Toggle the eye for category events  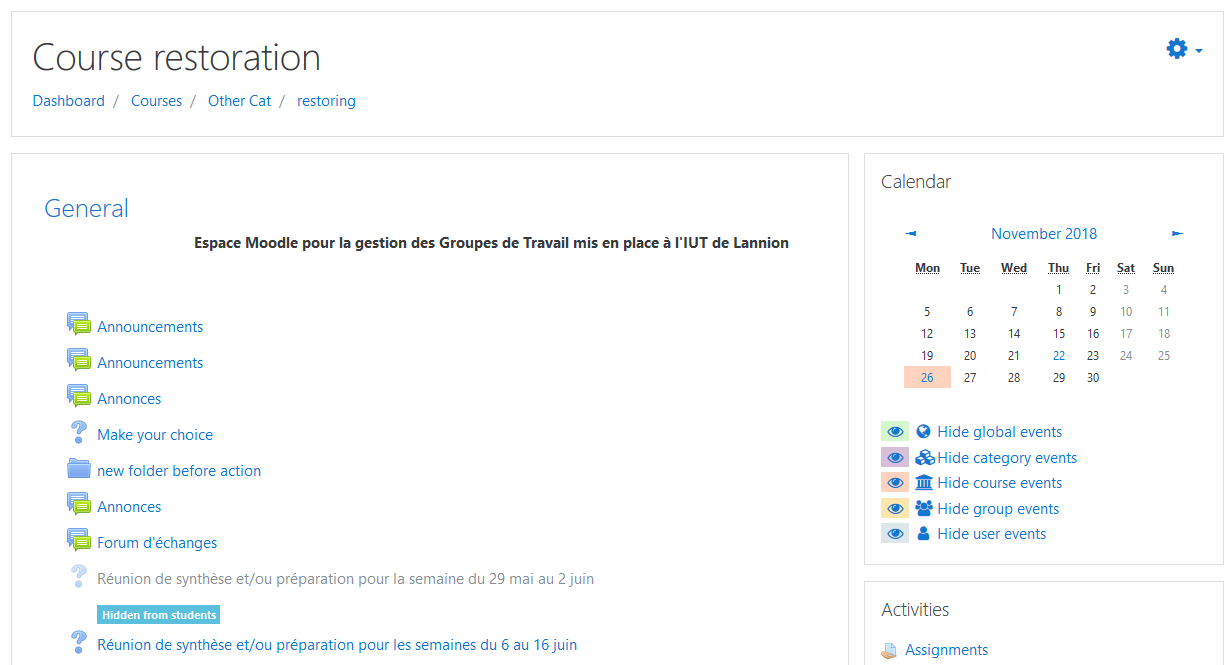(895, 458)
